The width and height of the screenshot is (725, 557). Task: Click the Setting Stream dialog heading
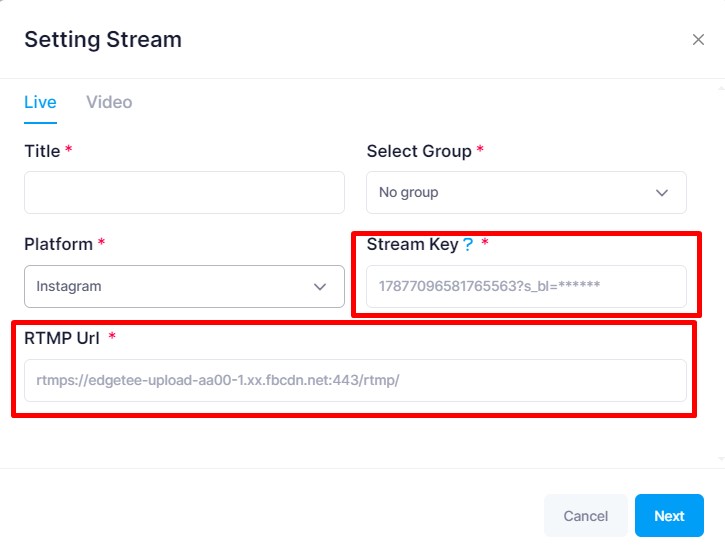pos(103,40)
